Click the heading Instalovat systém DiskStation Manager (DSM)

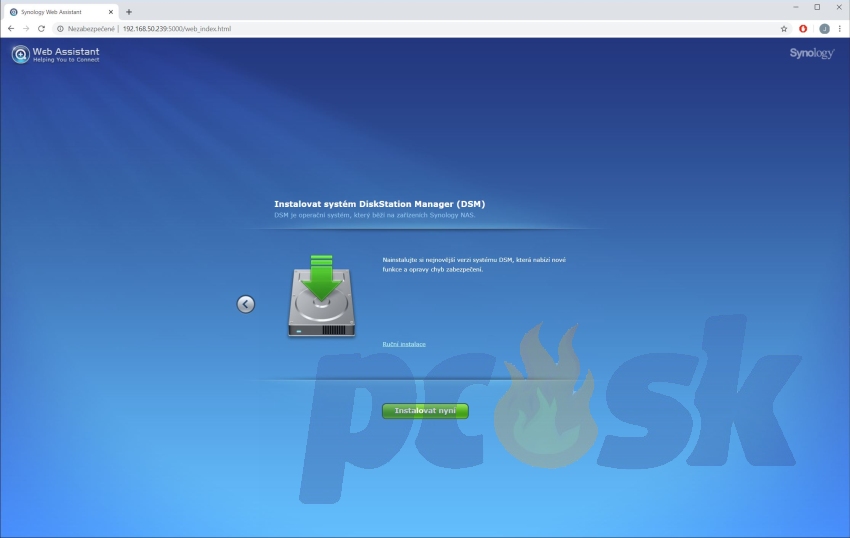pyautogui.click(x=379, y=204)
